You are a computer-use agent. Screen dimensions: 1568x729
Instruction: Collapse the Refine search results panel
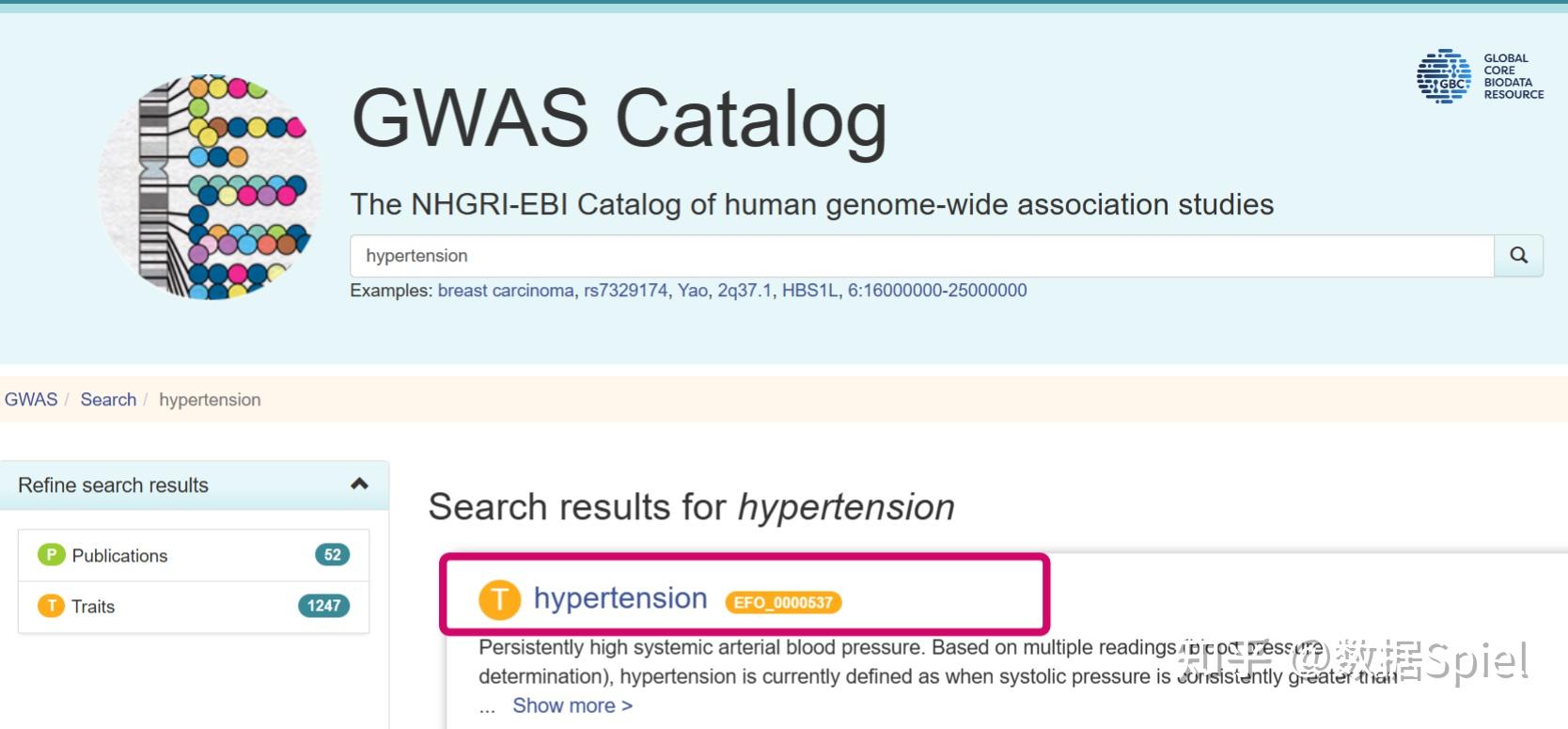coord(359,484)
